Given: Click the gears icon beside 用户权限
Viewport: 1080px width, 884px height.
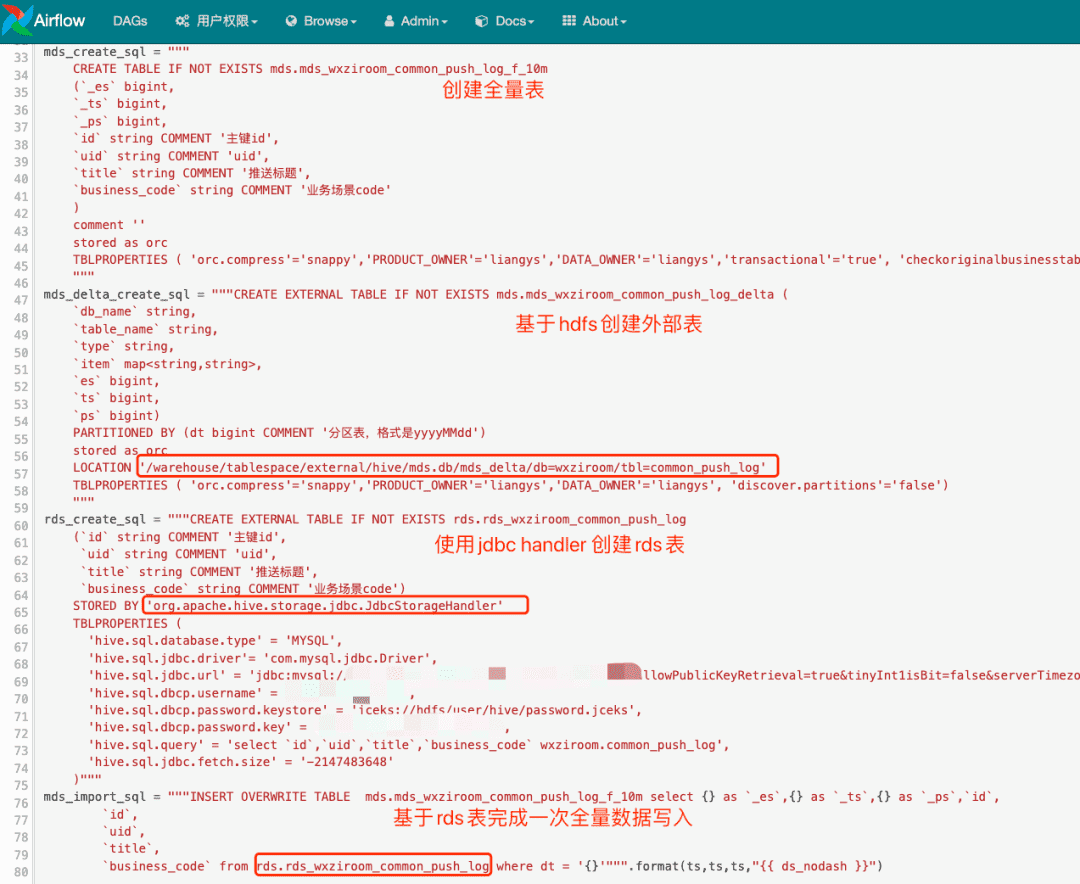Looking at the screenshot, I should (182, 21).
